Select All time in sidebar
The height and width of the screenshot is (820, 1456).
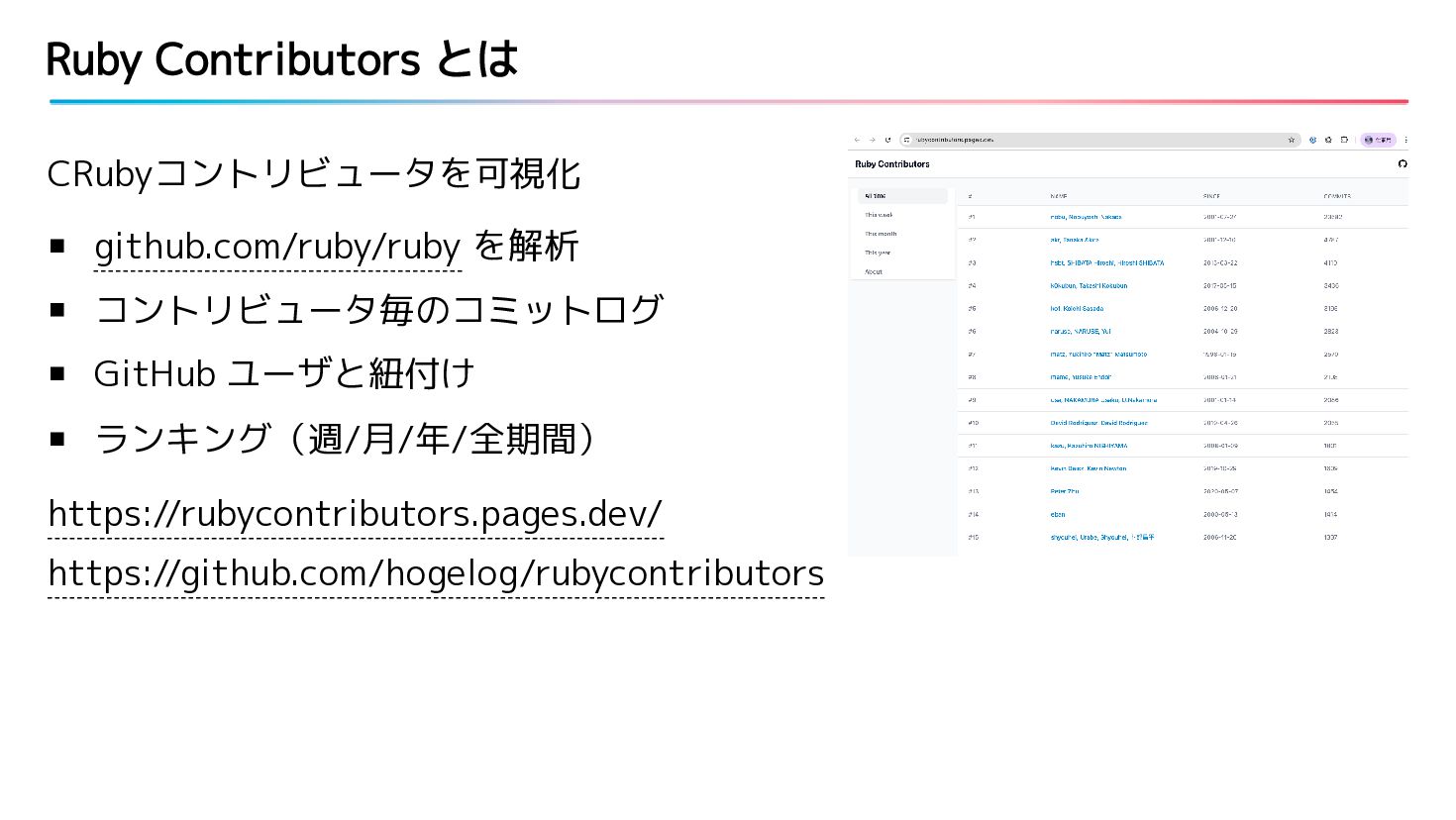click(x=902, y=196)
